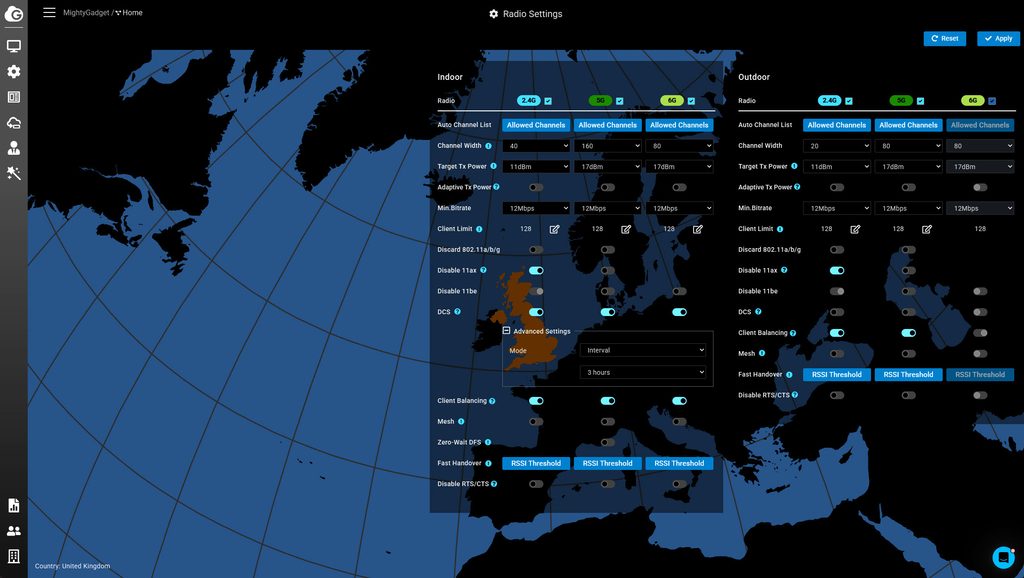Open the monitor dashboard sidebar icon
The width and height of the screenshot is (1024, 578).
pos(14,46)
